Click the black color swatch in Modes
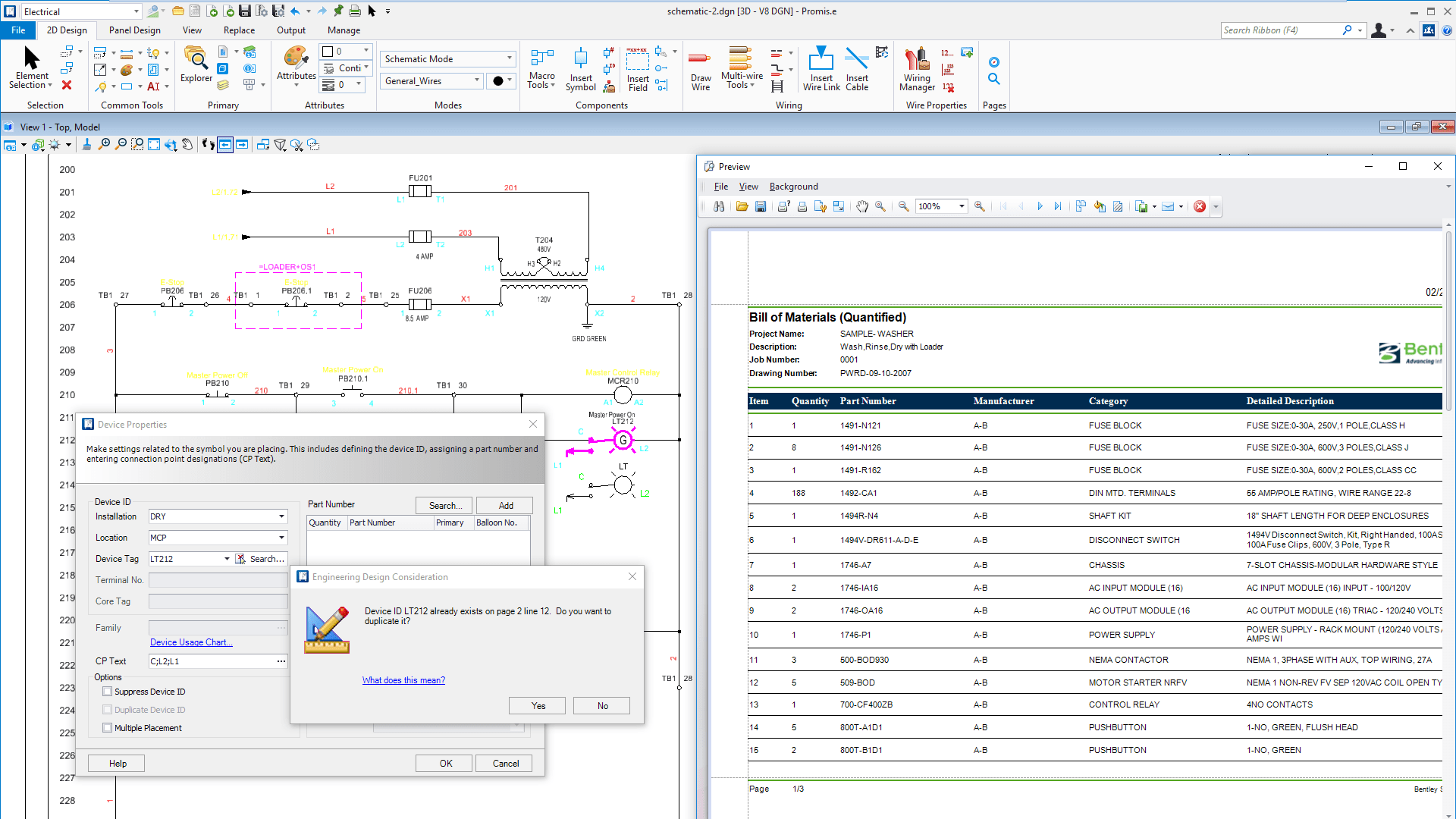Screen dimensions: 1456x819 (x=498, y=81)
